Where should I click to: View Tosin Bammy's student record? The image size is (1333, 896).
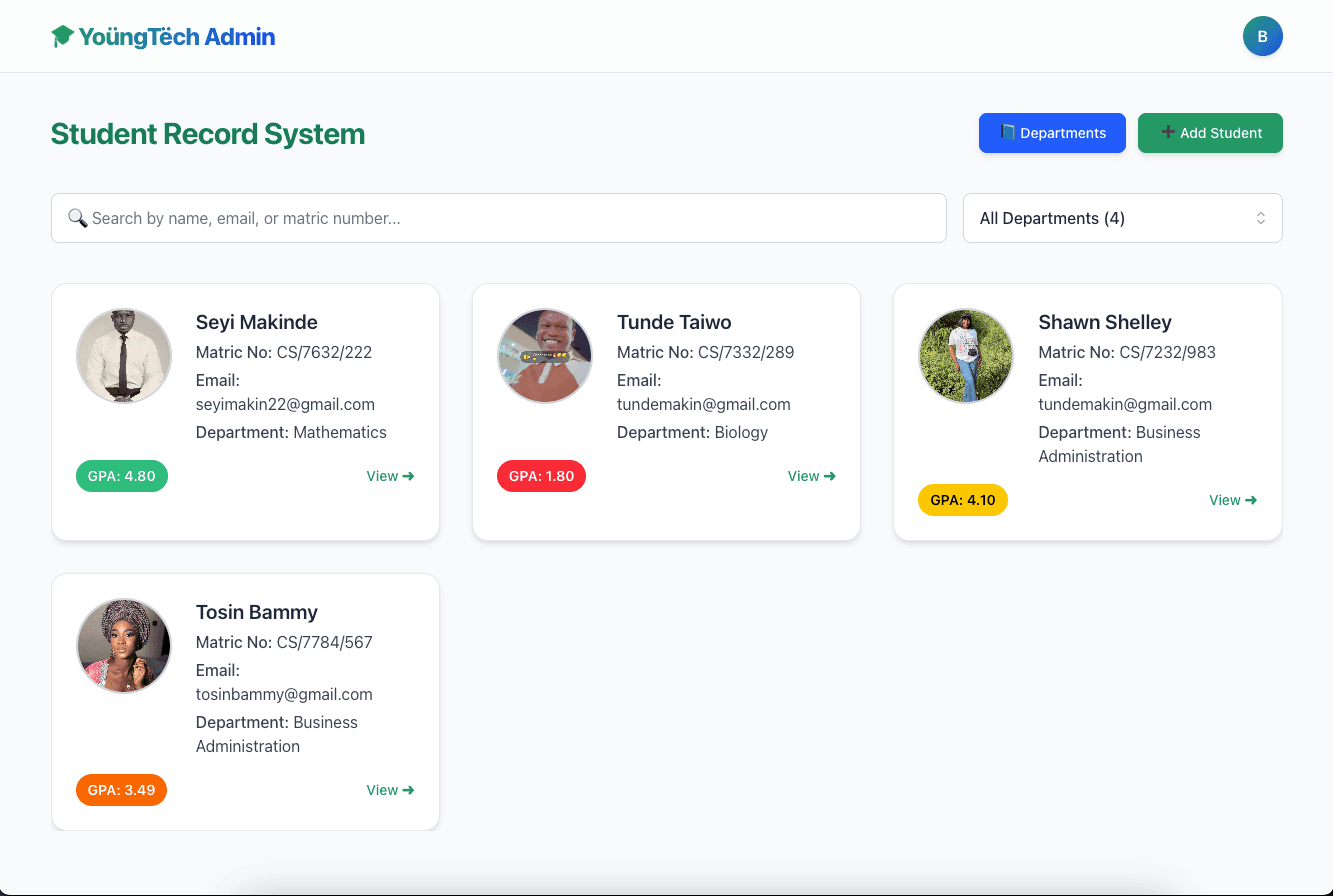[389, 790]
